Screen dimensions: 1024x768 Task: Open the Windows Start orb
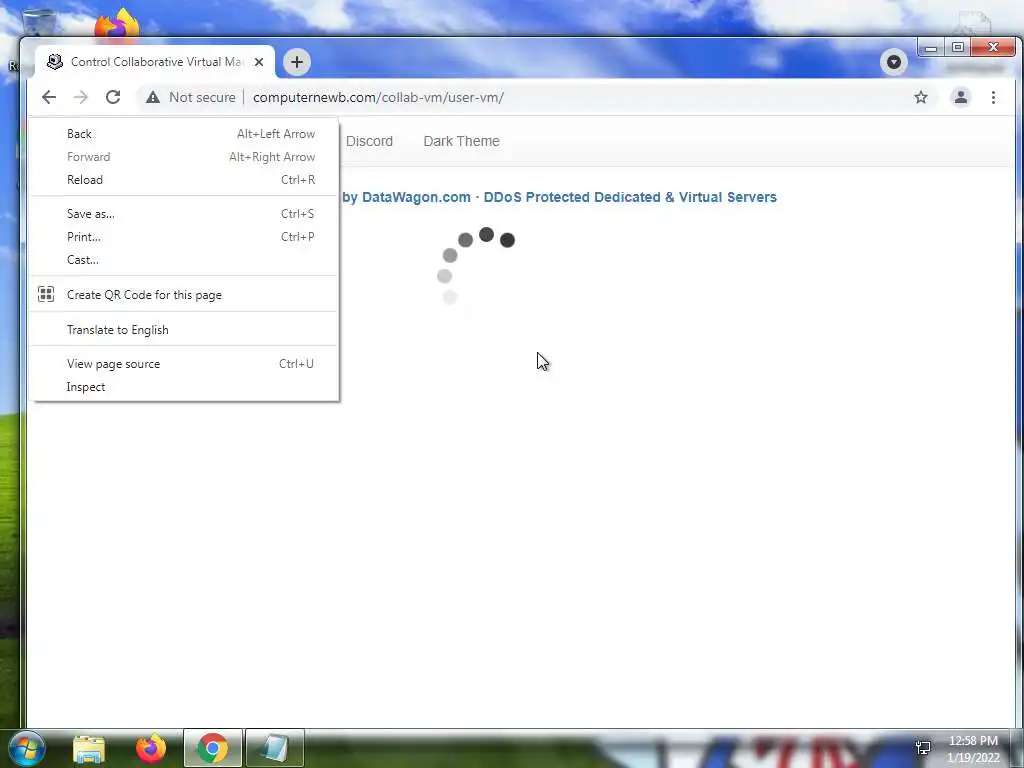point(27,748)
